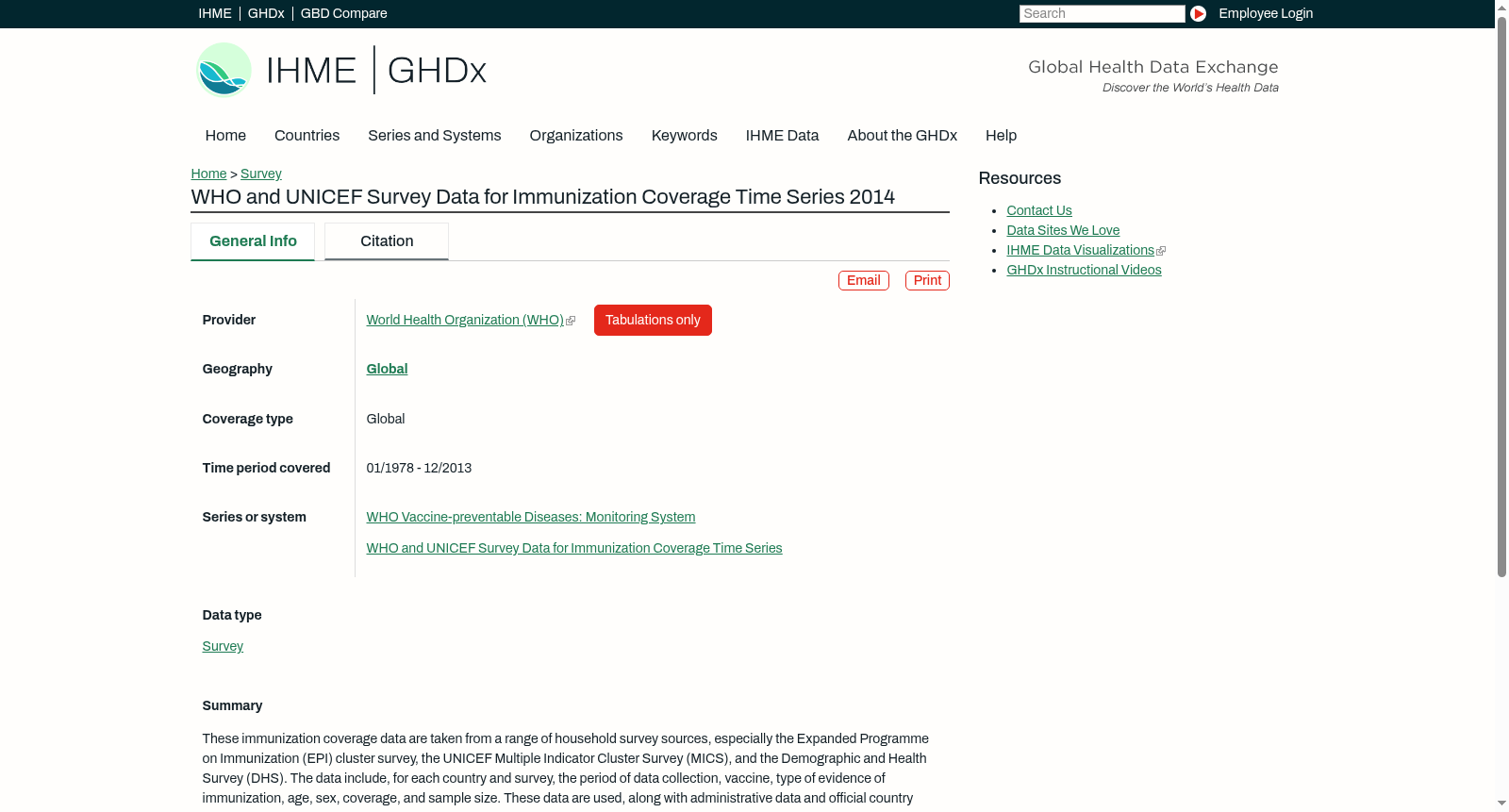Click the scrollbar down arrow

[x=1501, y=804]
